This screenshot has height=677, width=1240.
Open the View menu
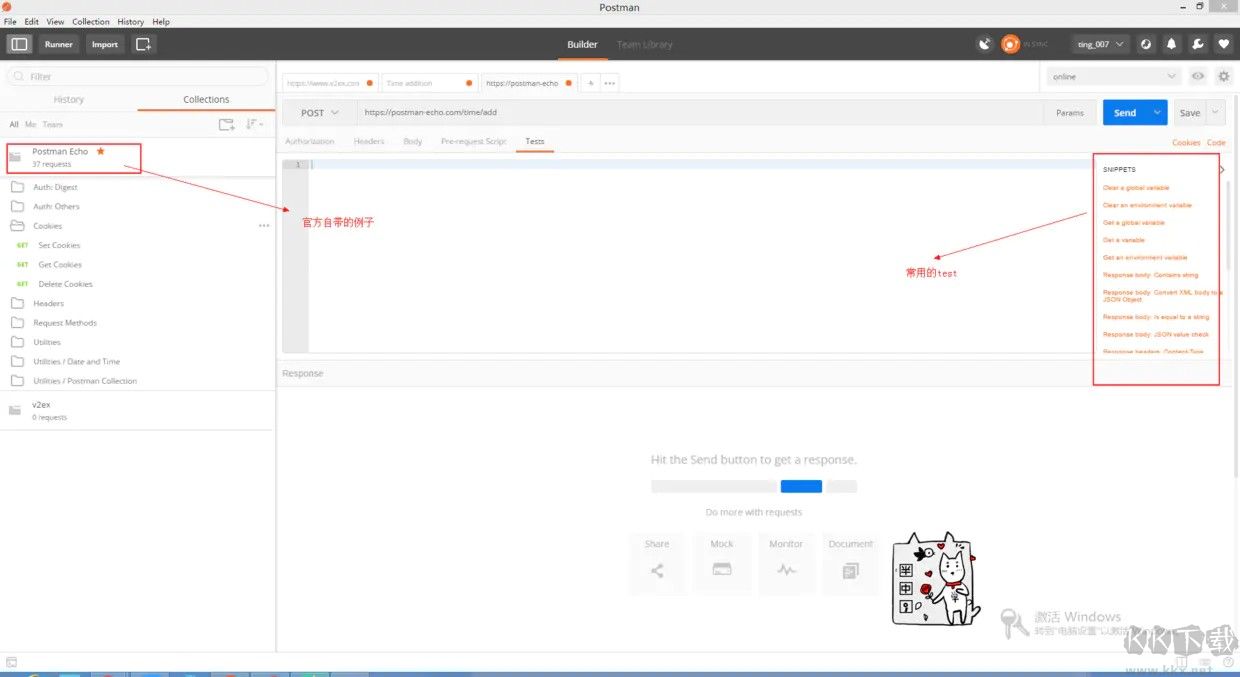[x=55, y=21]
